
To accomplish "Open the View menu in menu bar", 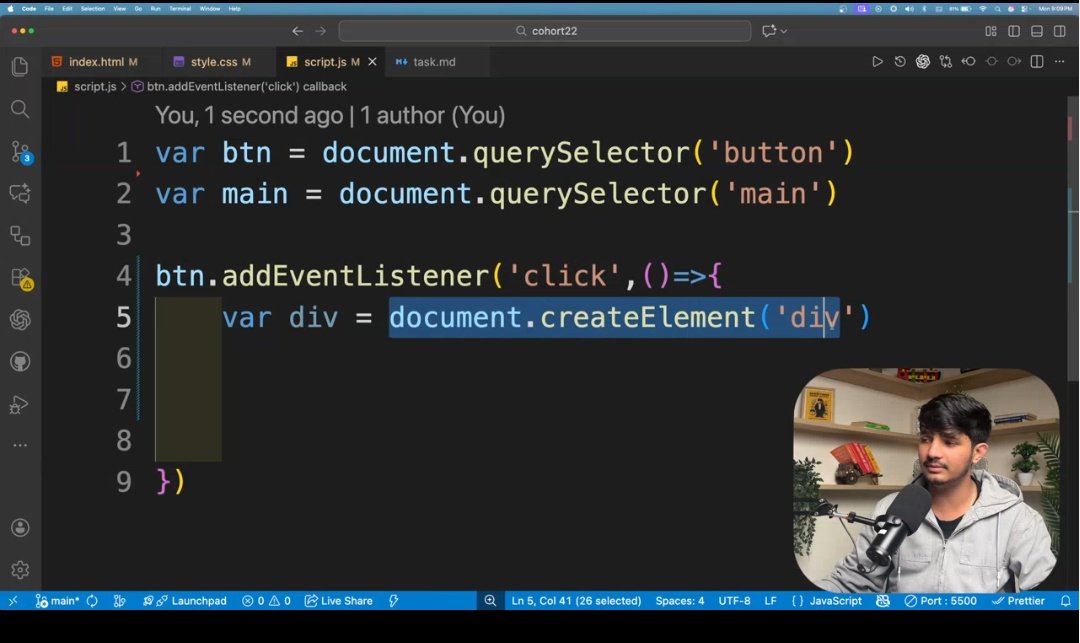I will (119, 9).
